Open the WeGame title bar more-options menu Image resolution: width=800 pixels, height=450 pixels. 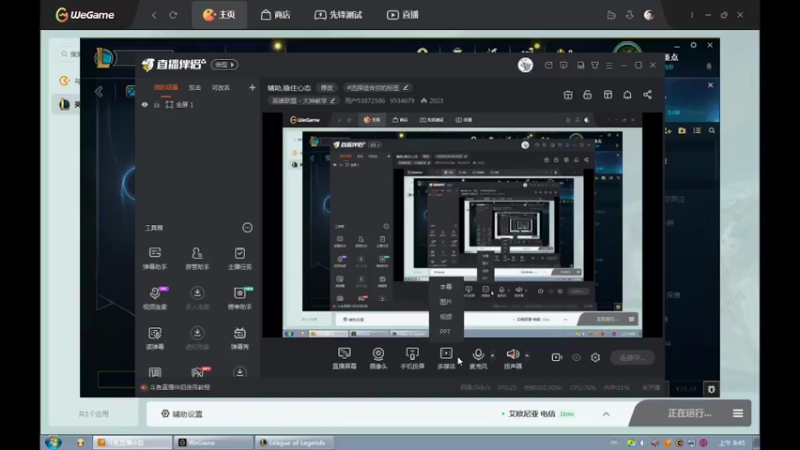[692, 15]
